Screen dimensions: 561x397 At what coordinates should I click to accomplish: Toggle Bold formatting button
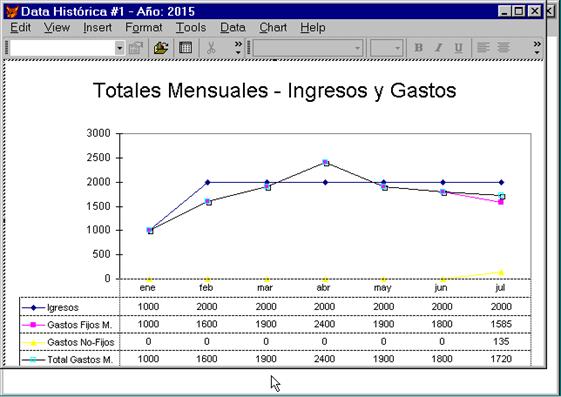(x=418, y=48)
